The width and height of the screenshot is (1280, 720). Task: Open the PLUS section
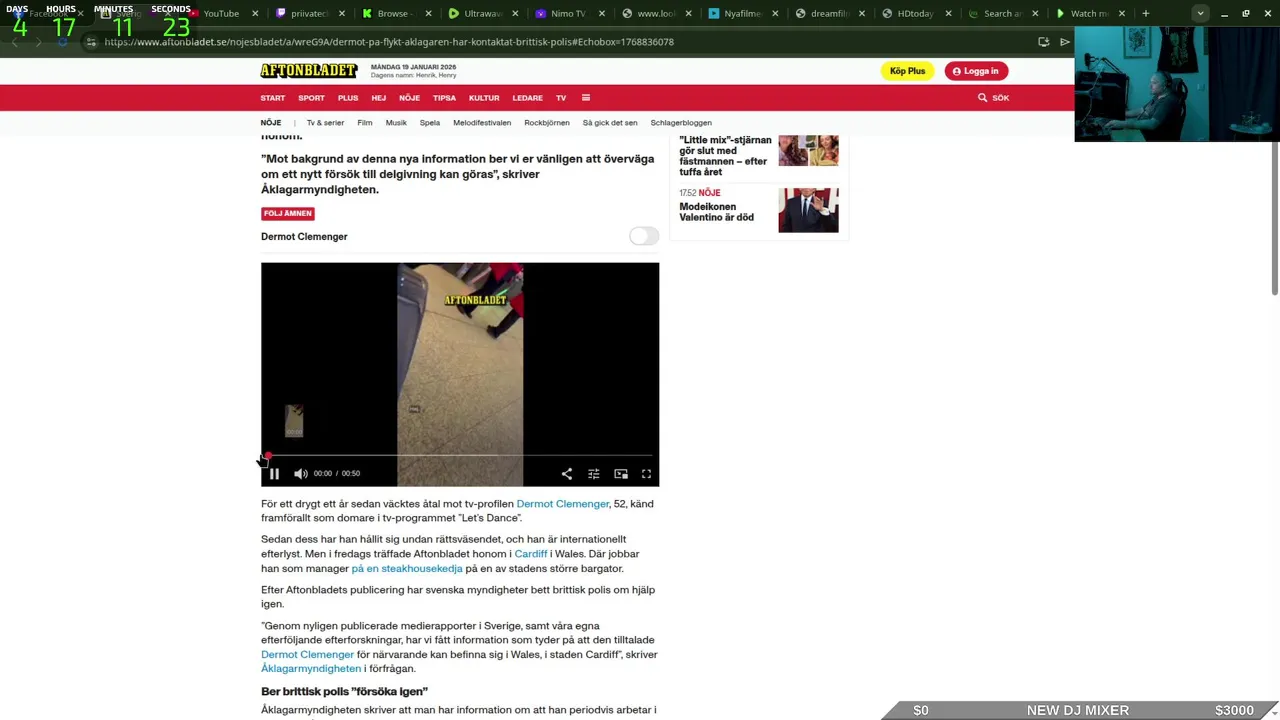point(348,98)
